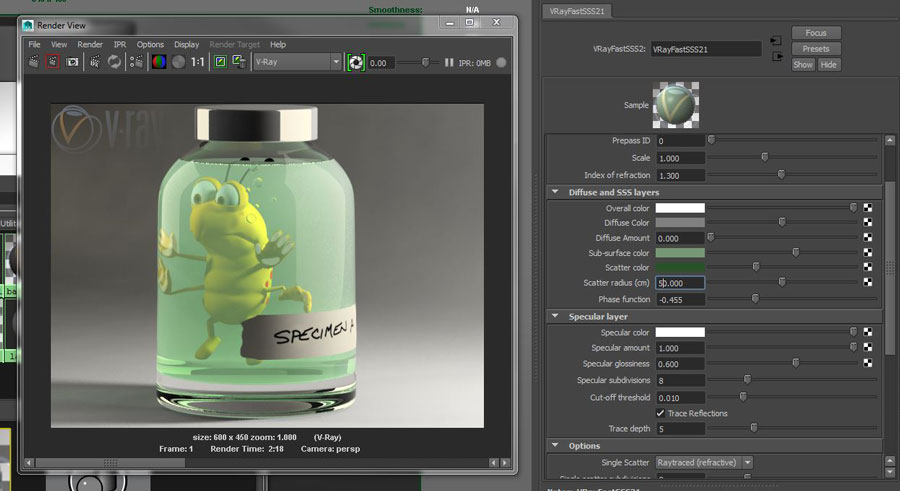This screenshot has width=900, height=491.
Task: Click the go-to-output-connection arrow icon
Action: tap(778, 56)
